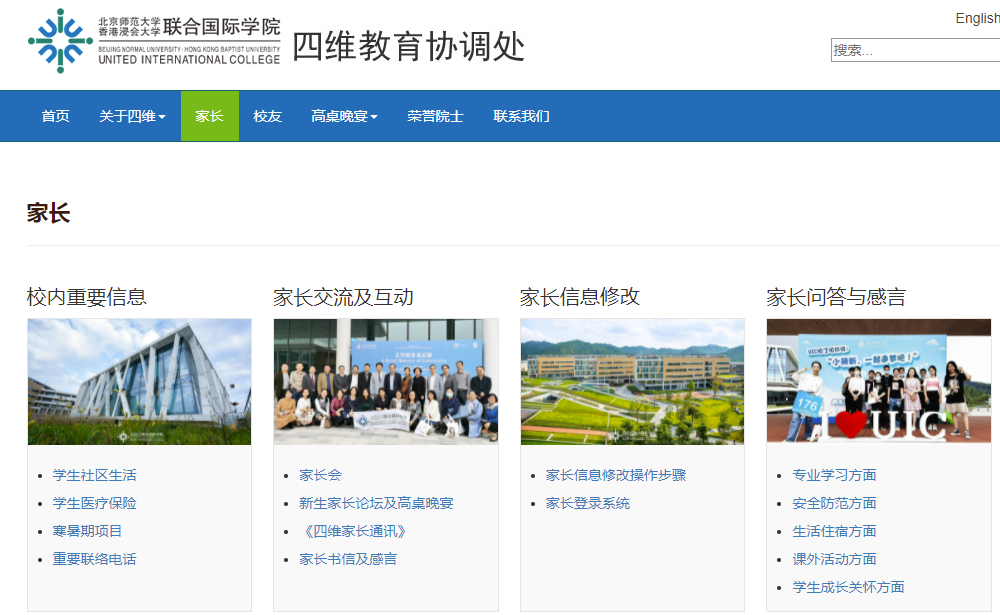Expand the 关于四维 dropdown menu
The width and height of the screenshot is (1000, 615).
(132, 116)
